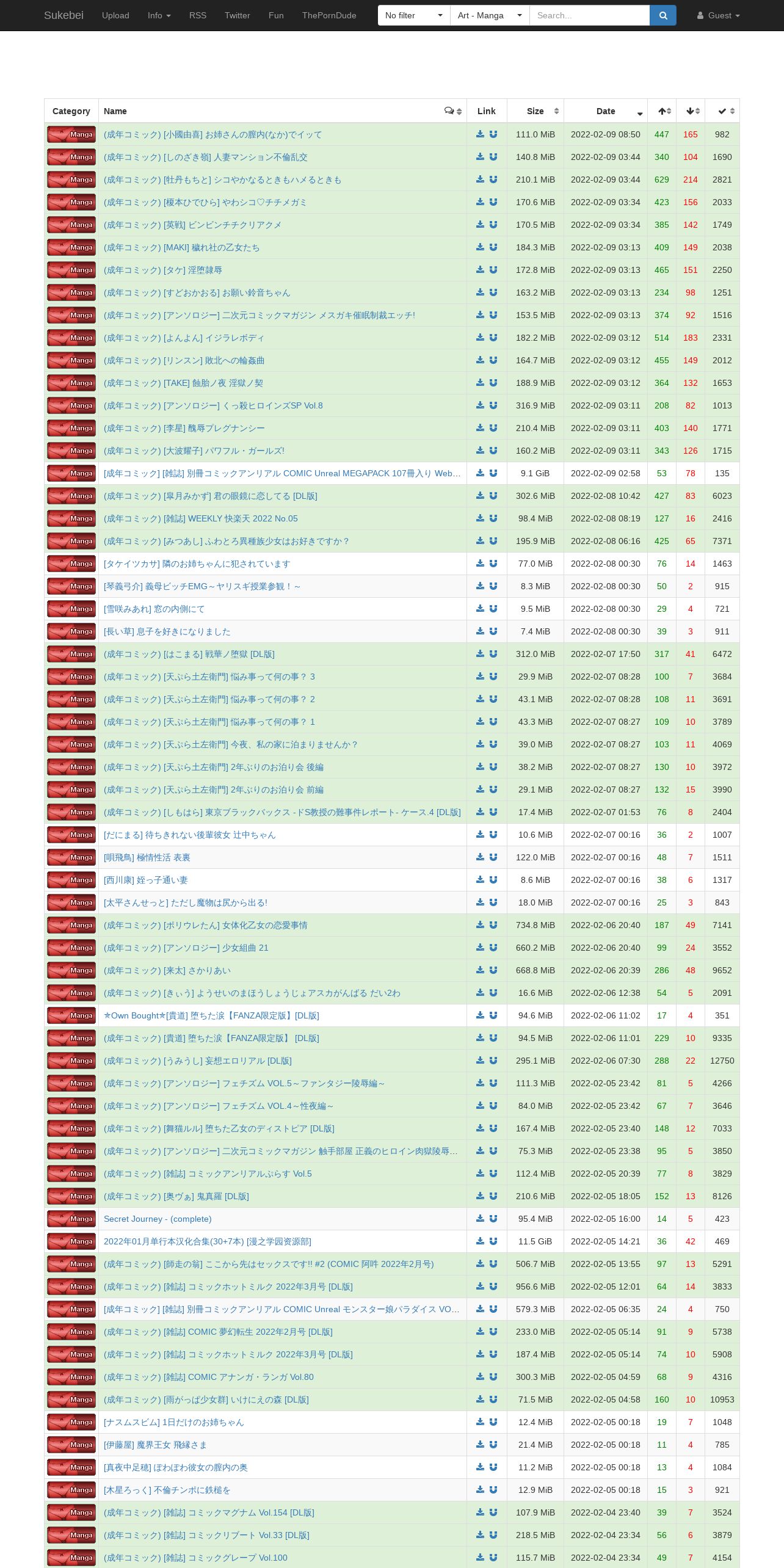Download torrent for コミックマグナム Vol.154
The image size is (784, 1568).
(x=480, y=1512)
